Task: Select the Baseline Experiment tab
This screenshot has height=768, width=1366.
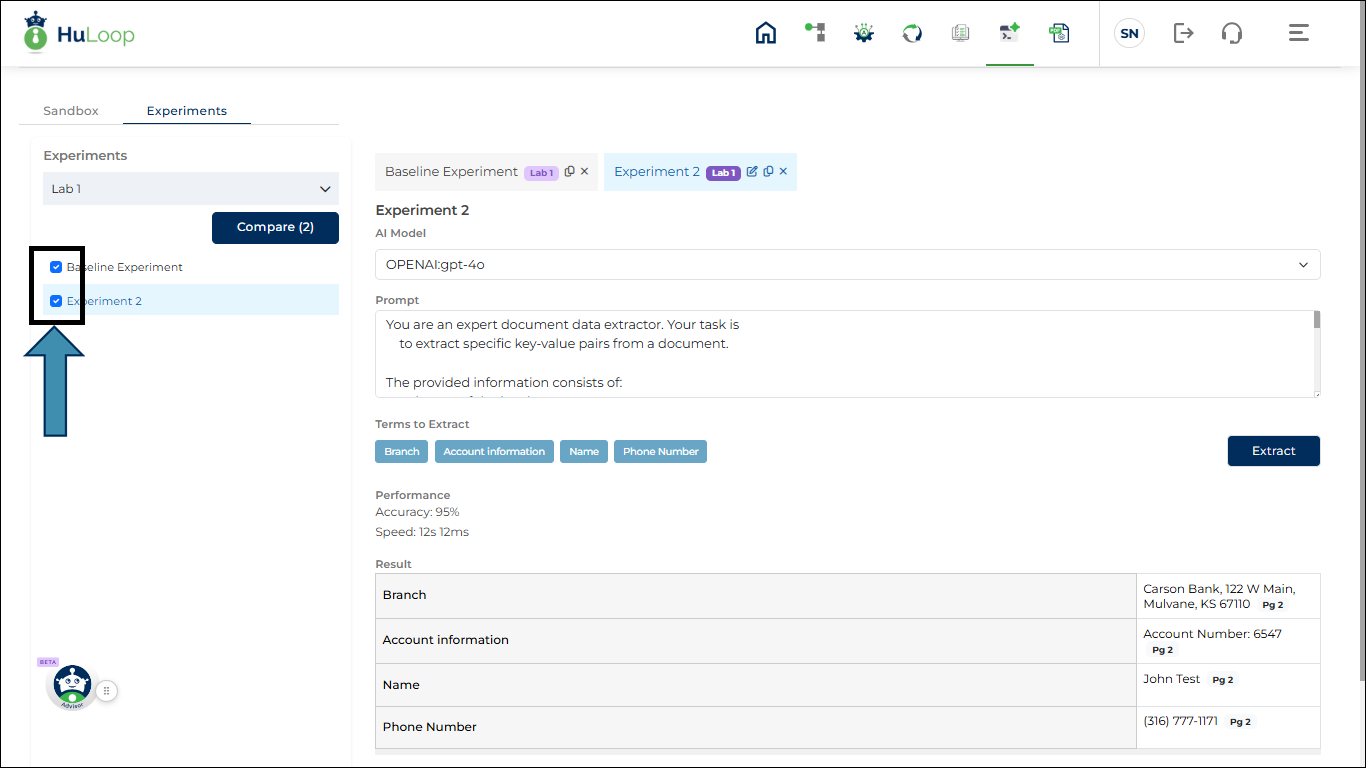Action: tap(451, 172)
